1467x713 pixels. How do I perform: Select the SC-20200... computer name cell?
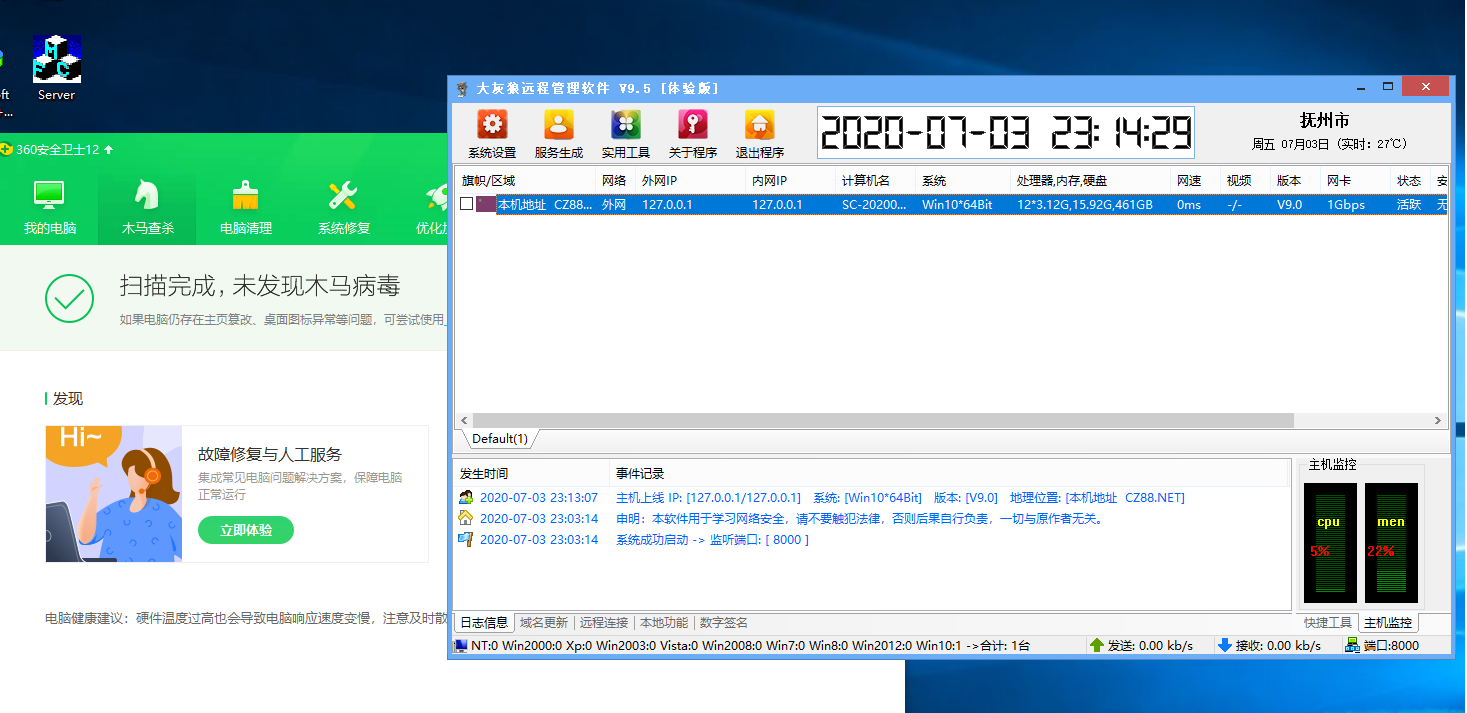(874, 204)
